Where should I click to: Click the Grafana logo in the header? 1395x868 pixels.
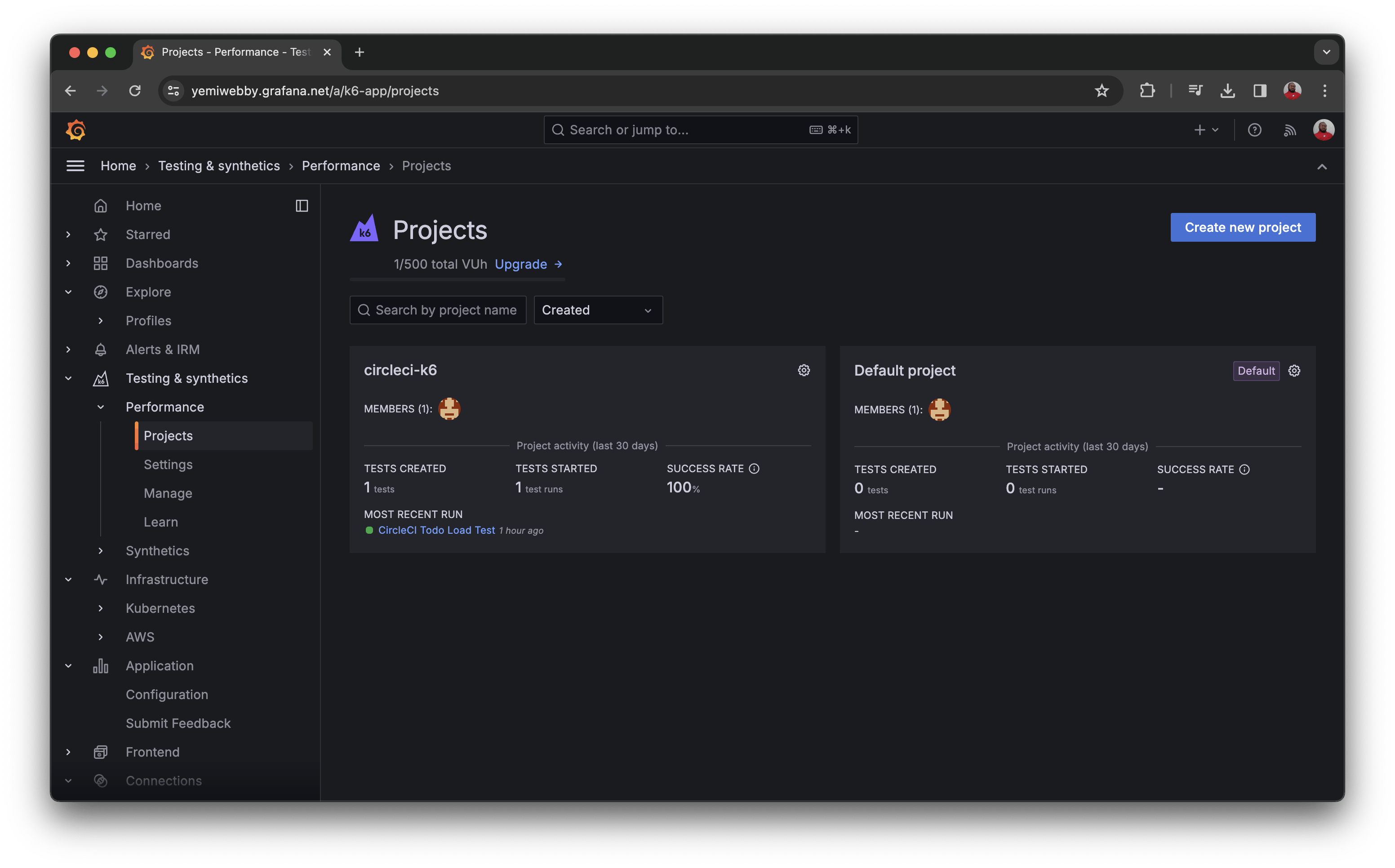(x=75, y=130)
